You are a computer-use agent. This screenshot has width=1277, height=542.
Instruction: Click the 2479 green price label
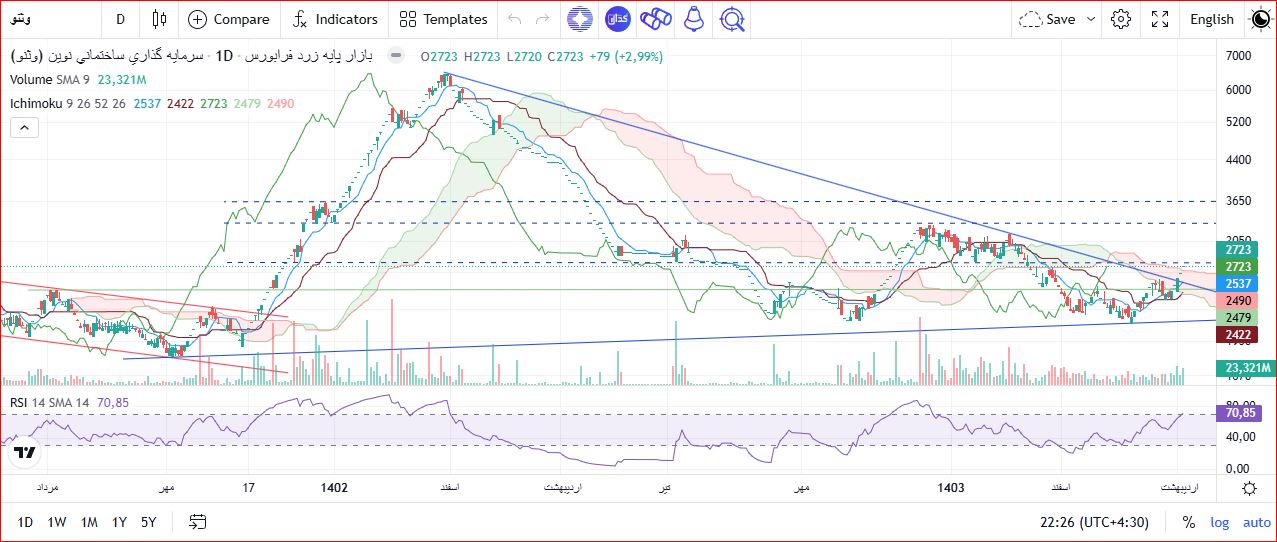1238,317
